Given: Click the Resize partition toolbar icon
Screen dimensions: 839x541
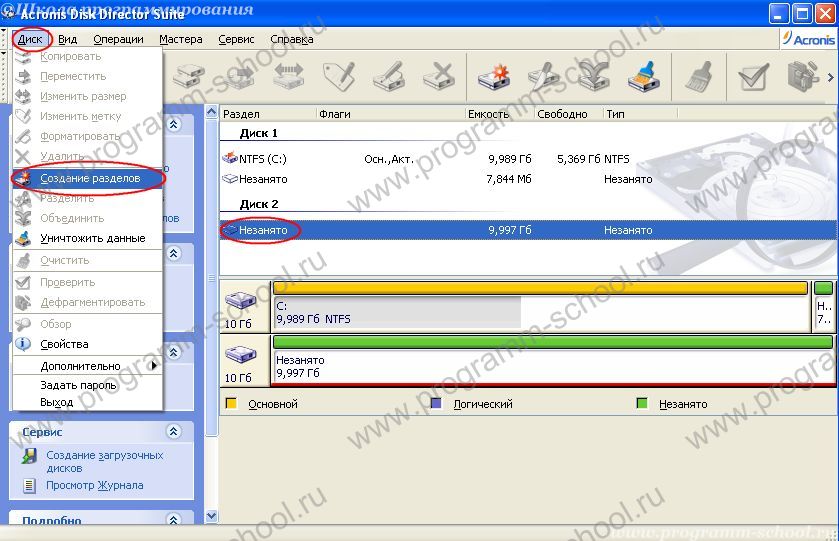Looking at the screenshot, I should tap(289, 75).
